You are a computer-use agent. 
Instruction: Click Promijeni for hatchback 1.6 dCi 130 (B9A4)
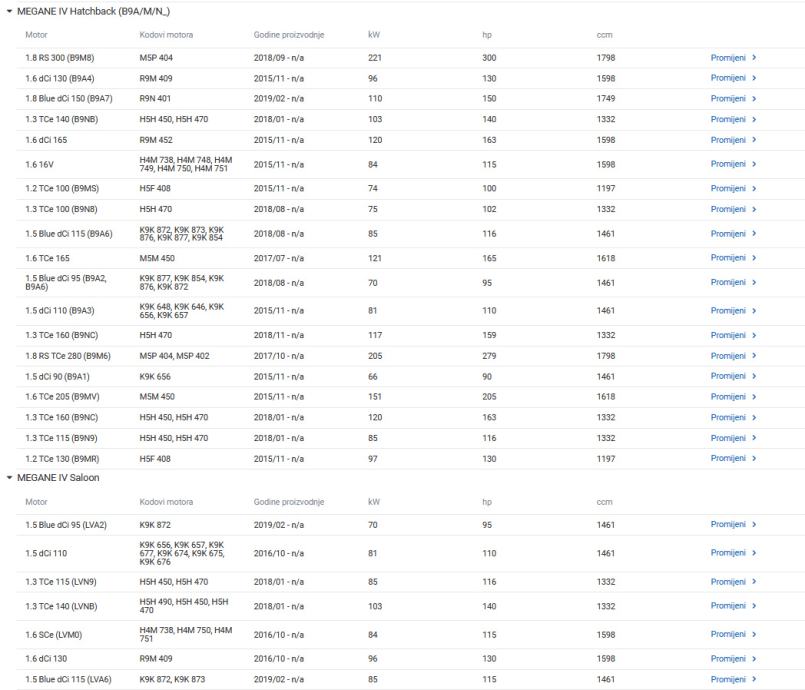[728, 78]
